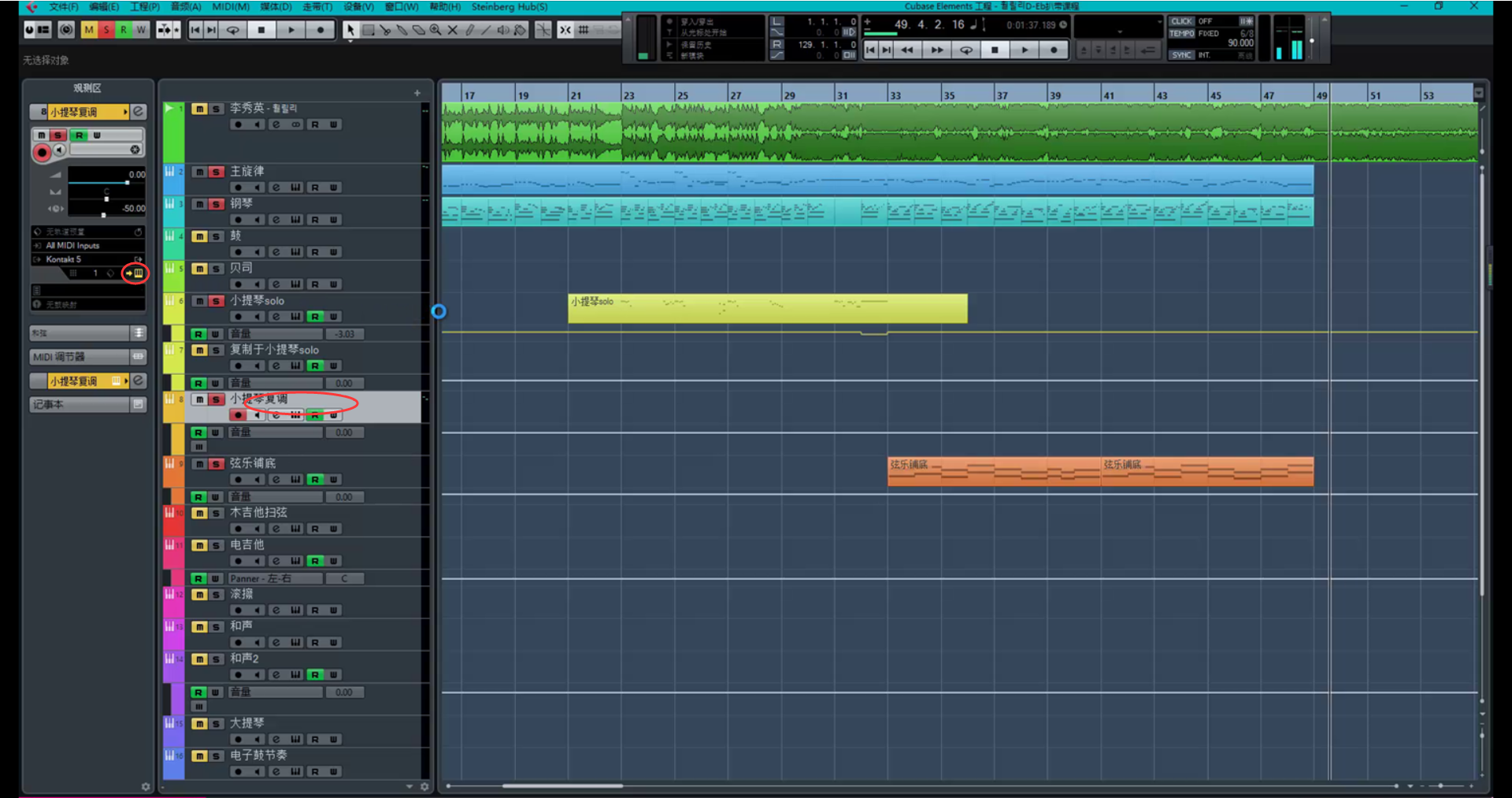Screen dimensions: 1512x798
Task: Click the horizontal timeline scrollbar thumb
Action: click(562, 786)
